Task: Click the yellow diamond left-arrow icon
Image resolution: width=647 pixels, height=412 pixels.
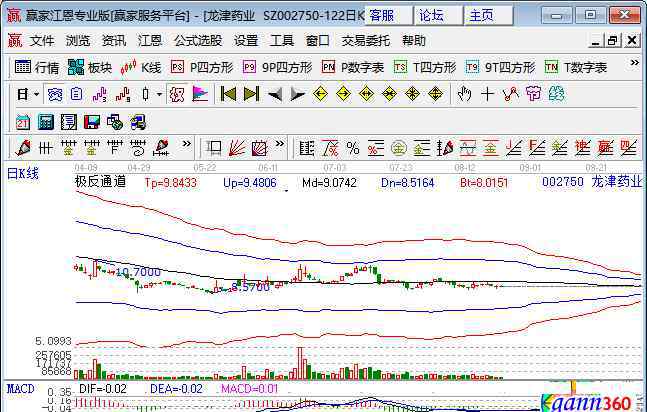Action: tap(320, 95)
